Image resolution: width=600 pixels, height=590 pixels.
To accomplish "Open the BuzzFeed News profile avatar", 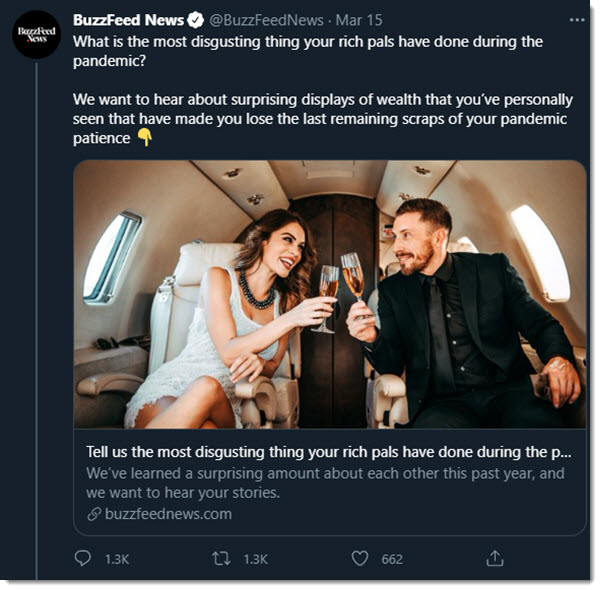I will [x=37, y=34].
